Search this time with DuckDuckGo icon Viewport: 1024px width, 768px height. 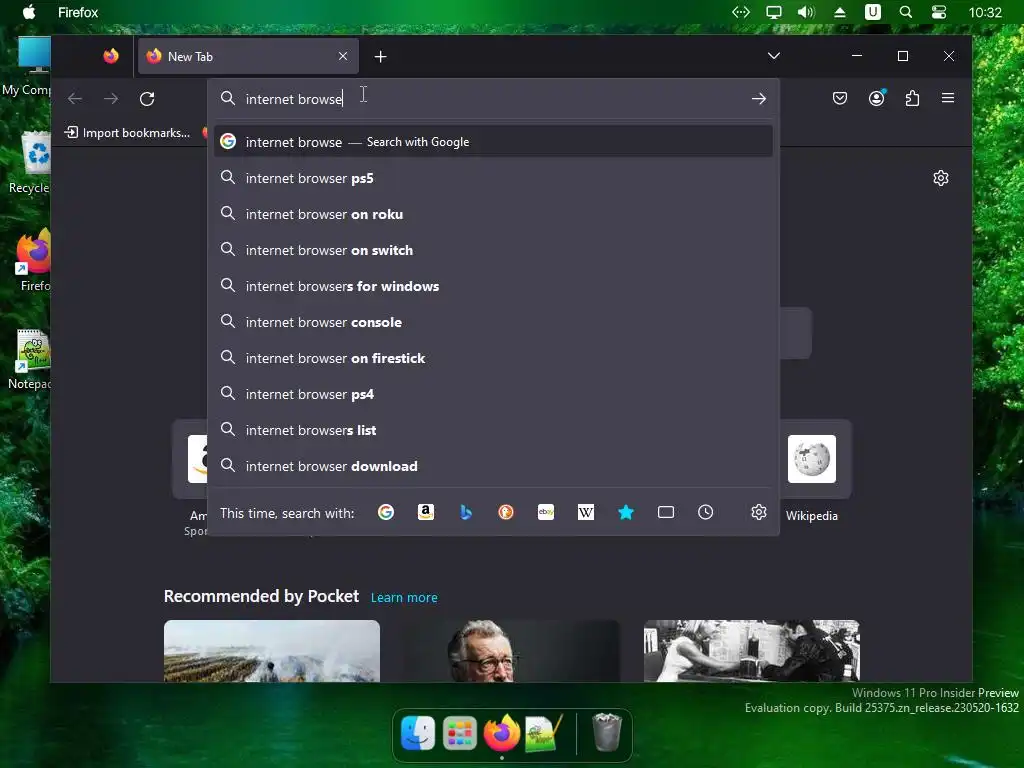(x=505, y=512)
